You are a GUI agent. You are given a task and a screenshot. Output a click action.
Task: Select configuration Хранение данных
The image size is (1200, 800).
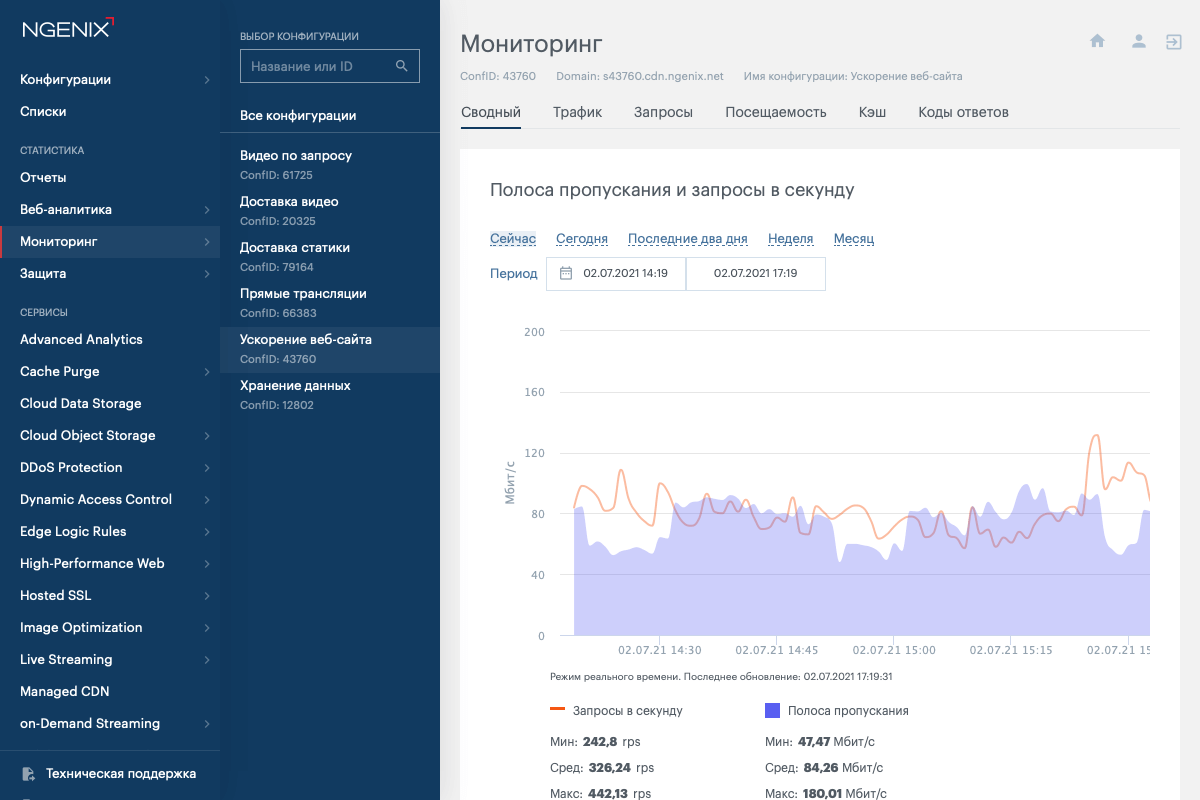tap(330, 395)
